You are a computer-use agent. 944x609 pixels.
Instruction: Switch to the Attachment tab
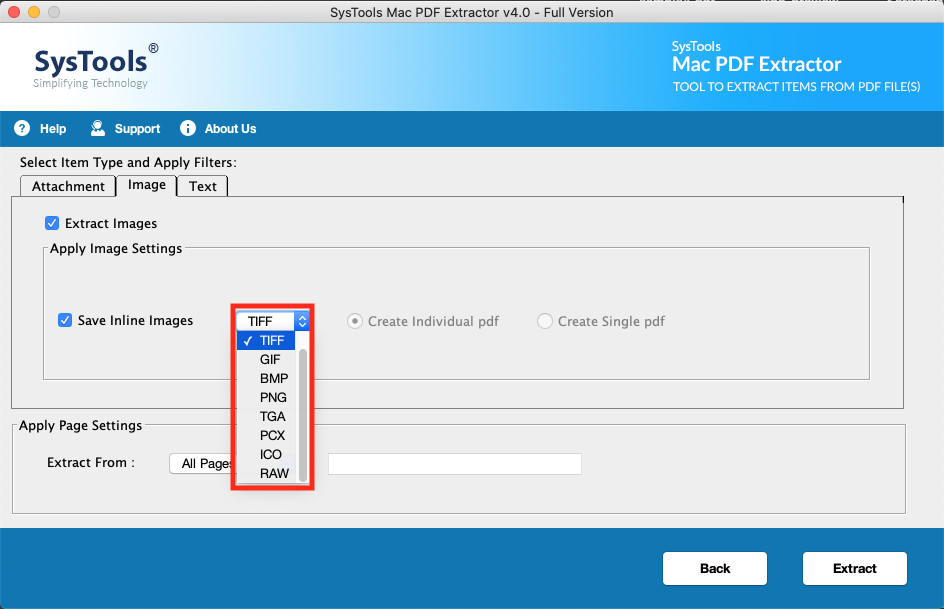coord(68,187)
